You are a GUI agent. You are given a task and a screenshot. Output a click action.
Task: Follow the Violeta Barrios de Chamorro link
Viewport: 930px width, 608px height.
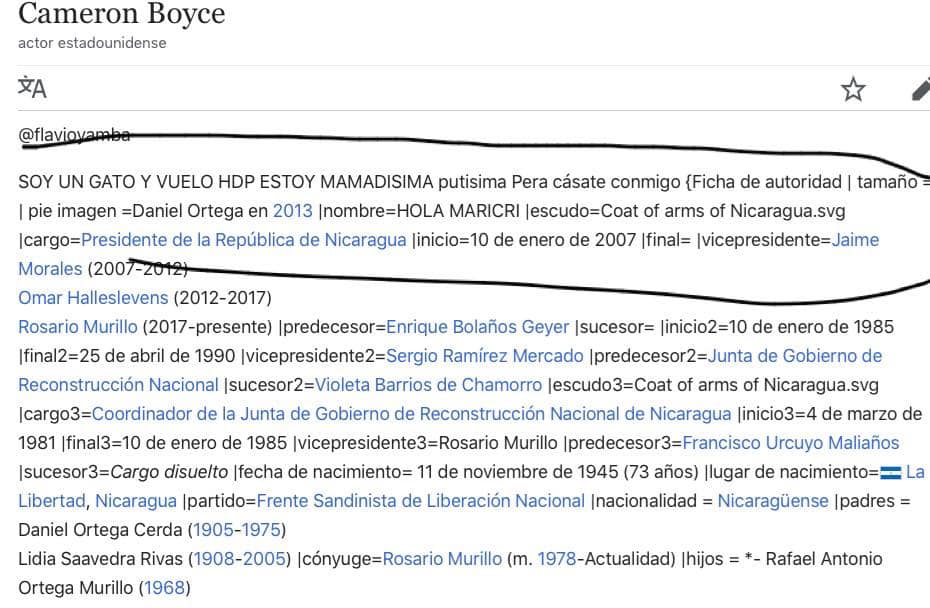pos(428,385)
